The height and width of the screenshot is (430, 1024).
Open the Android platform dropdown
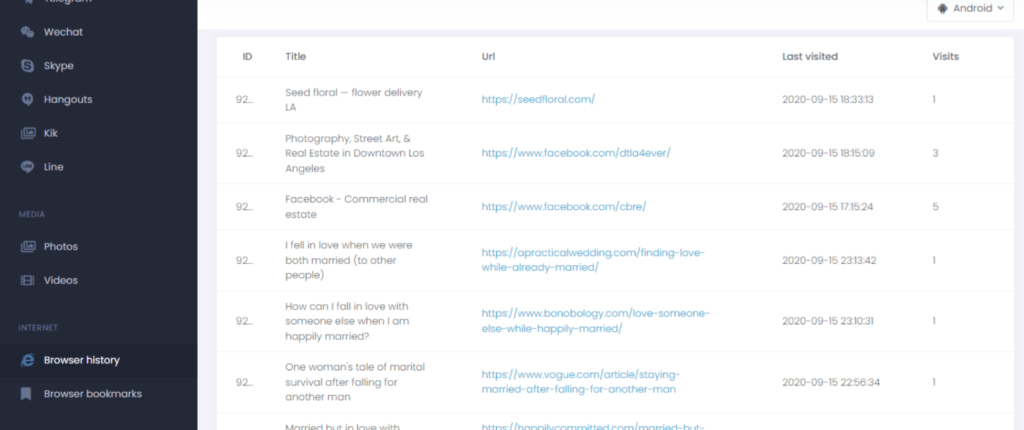(970, 8)
